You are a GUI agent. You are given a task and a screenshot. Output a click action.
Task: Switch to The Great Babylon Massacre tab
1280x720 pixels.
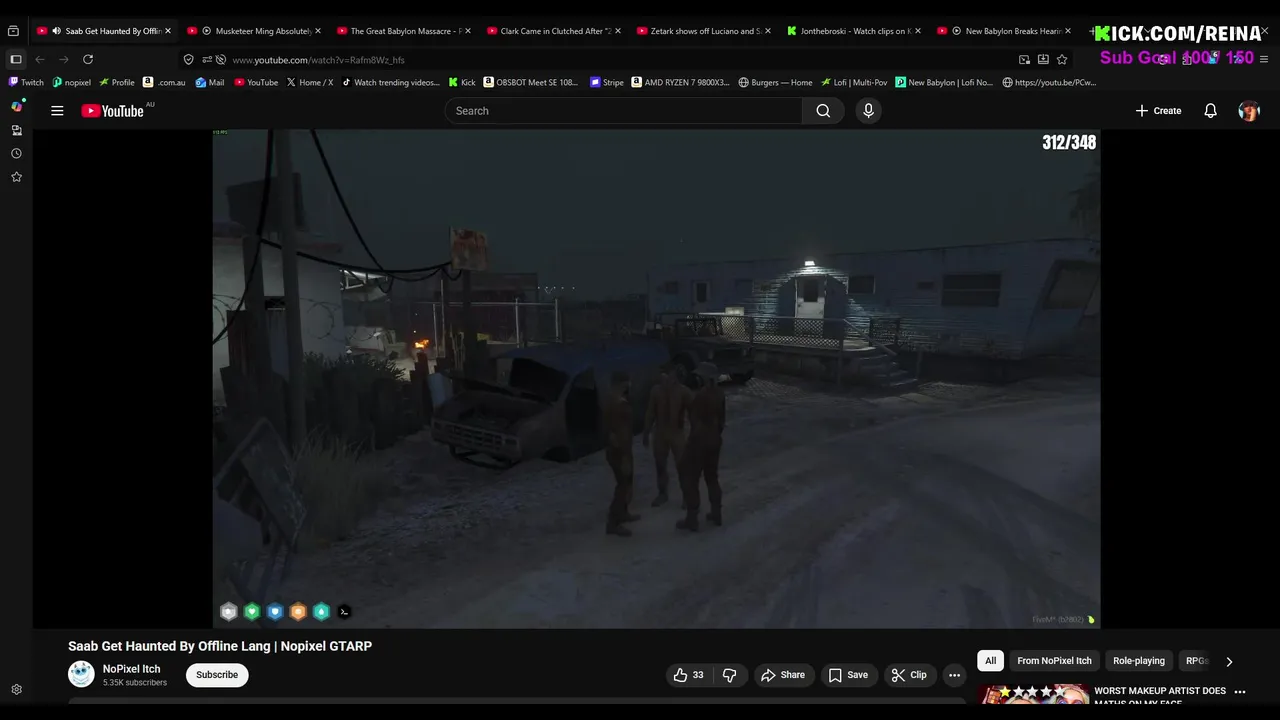402,31
